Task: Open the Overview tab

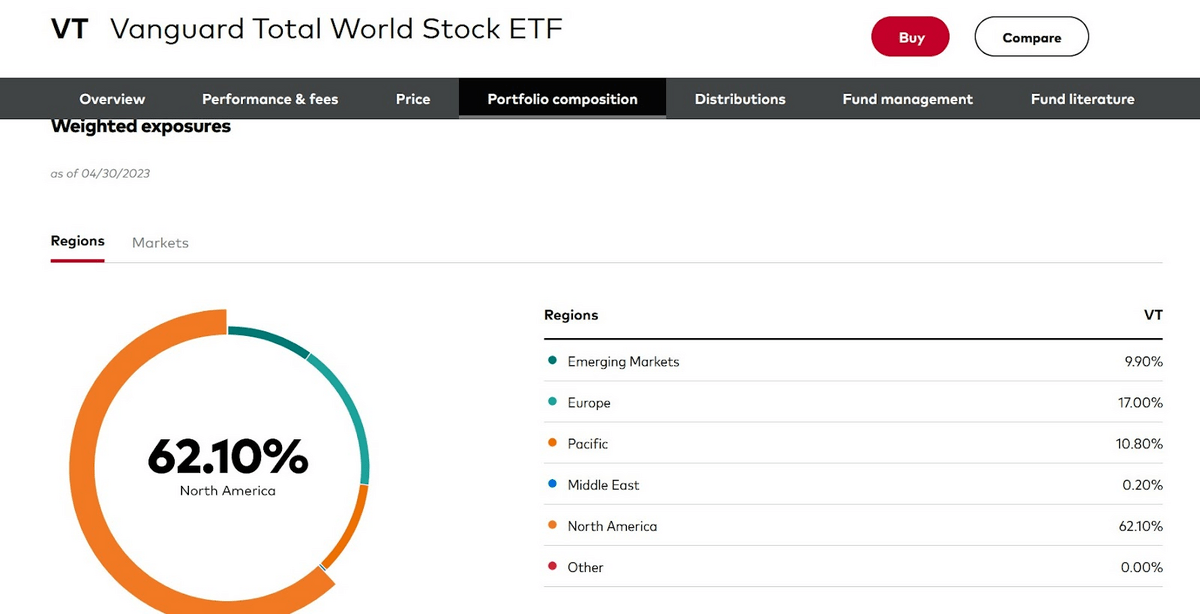Action: pos(112,99)
